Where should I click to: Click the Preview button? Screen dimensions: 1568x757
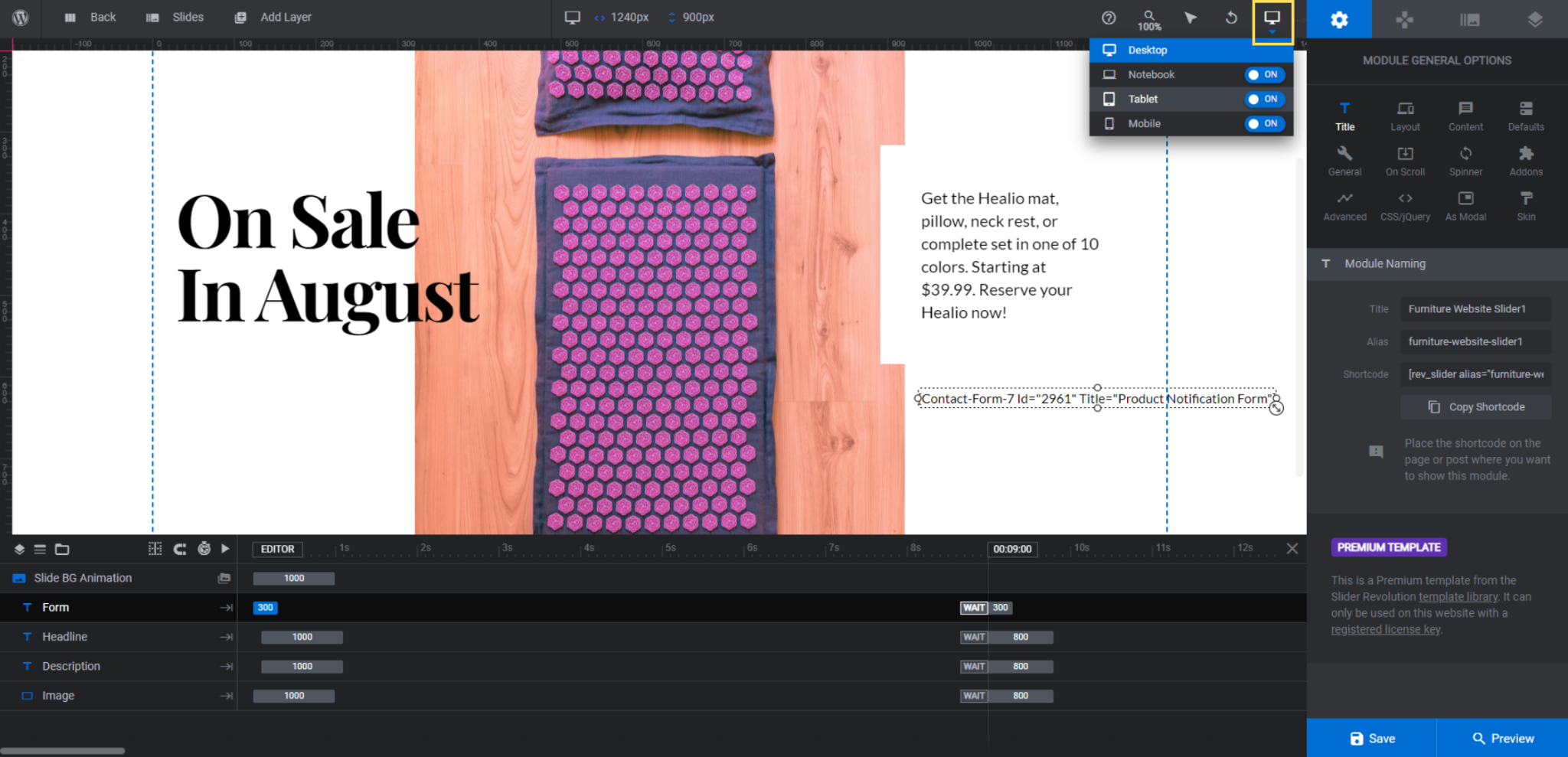tap(1502, 739)
